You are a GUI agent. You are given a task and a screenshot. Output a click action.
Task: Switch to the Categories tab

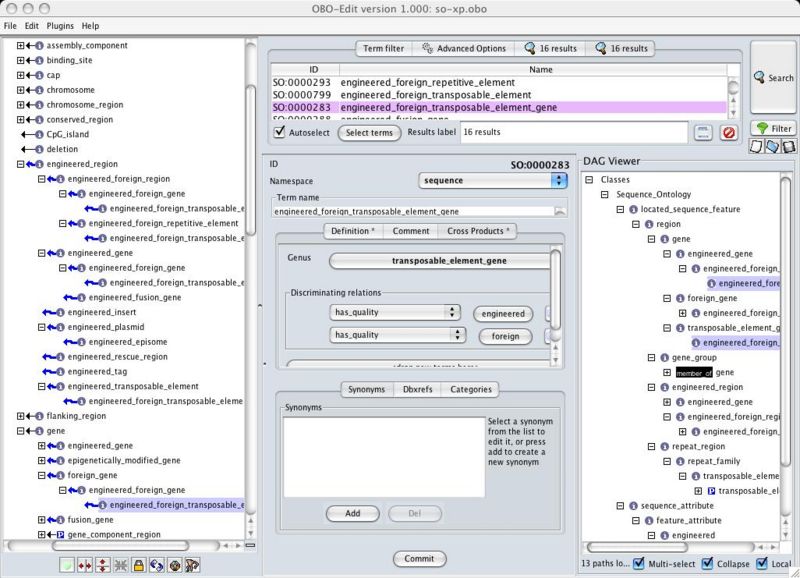click(x=471, y=389)
